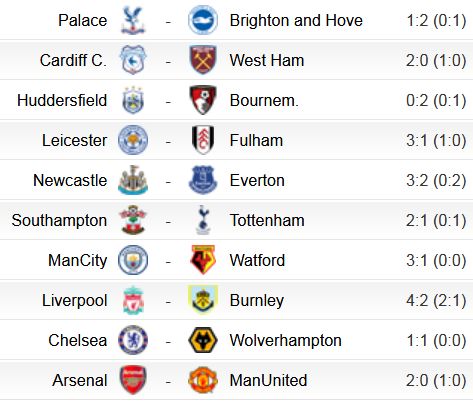The height and width of the screenshot is (402, 473).
Task: Open the Liverpool club crest
Action: click(x=133, y=300)
